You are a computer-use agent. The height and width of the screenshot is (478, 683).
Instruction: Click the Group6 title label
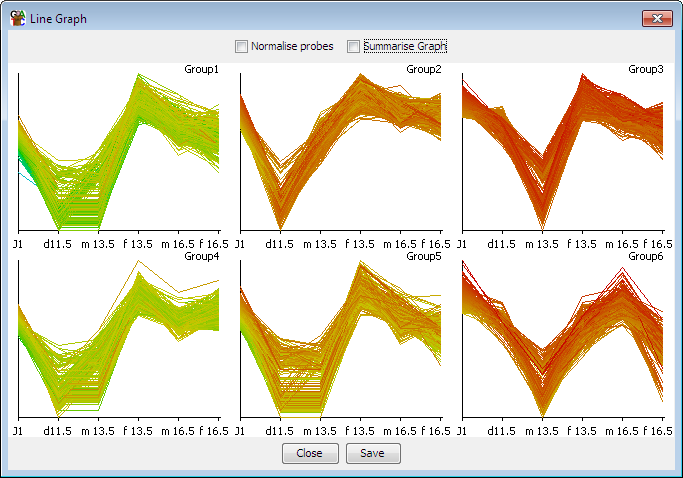[x=646, y=256]
